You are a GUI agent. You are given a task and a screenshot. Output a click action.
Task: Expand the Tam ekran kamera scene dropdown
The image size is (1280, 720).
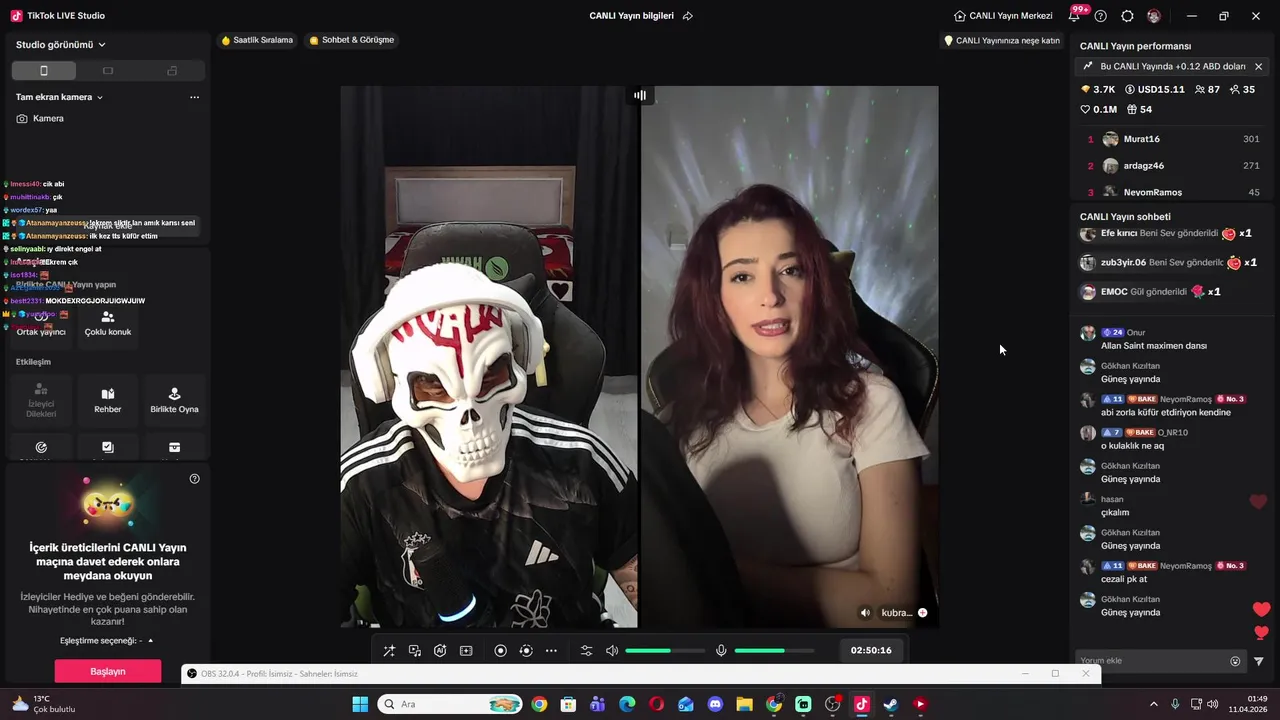tap(60, 97)
